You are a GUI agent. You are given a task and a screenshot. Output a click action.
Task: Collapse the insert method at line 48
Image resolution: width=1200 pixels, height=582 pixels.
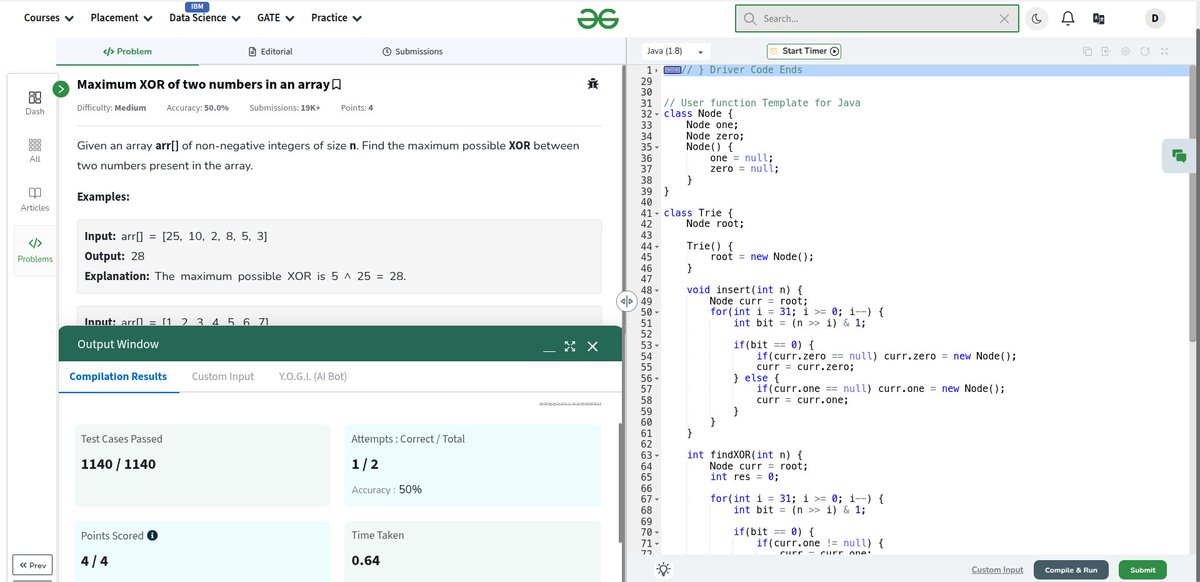click(657, 290)
